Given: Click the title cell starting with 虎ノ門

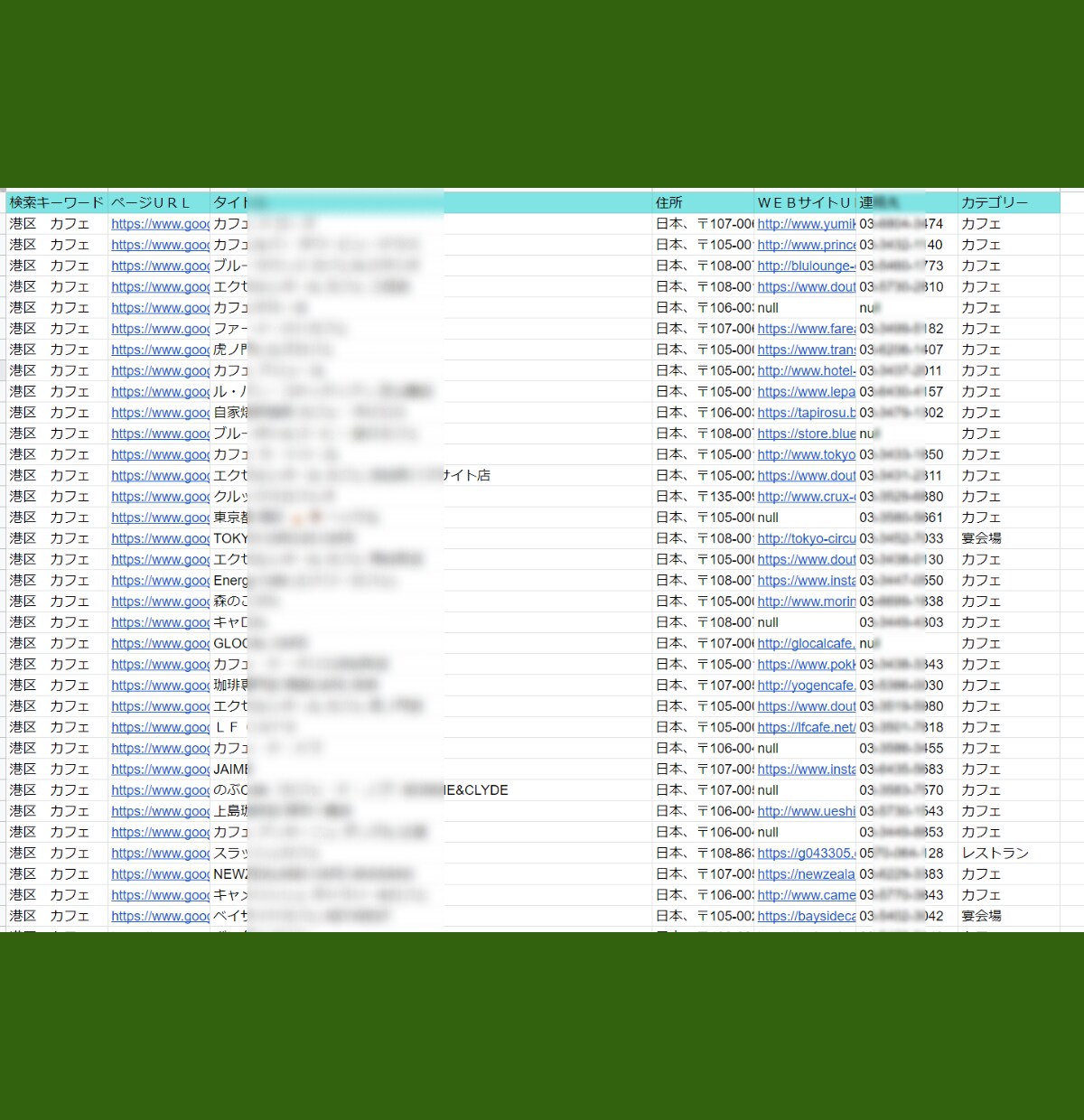Looking at the screenshot, I should (431, 350).
